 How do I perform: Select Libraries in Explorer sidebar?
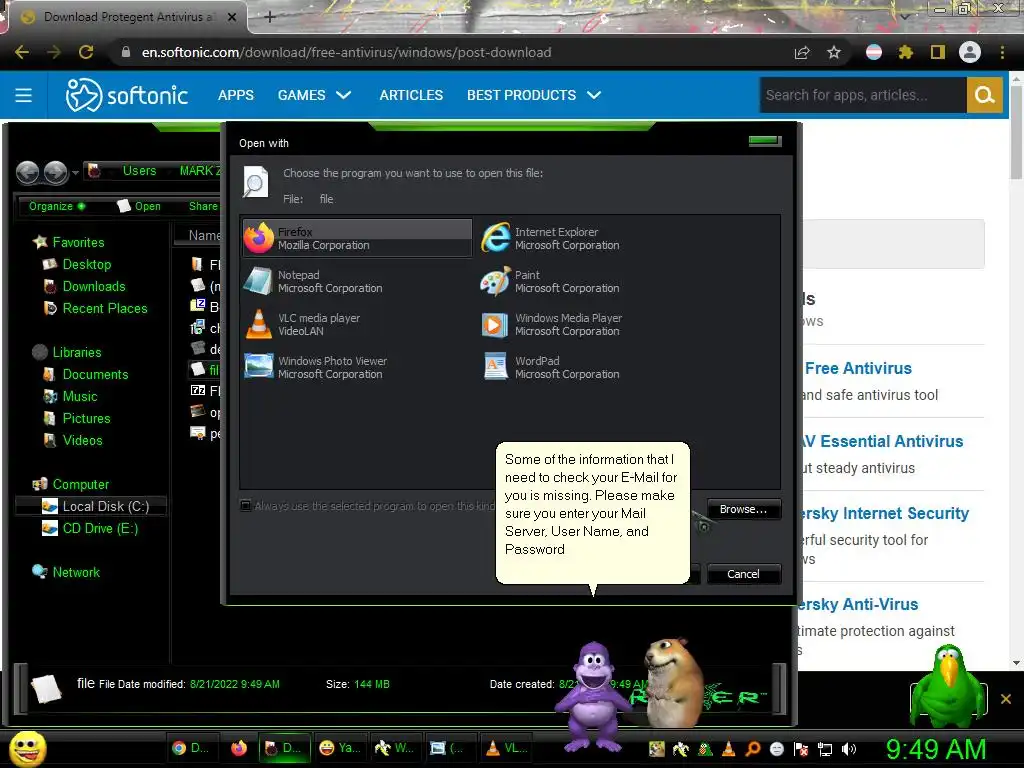click(x=77, y=352)
